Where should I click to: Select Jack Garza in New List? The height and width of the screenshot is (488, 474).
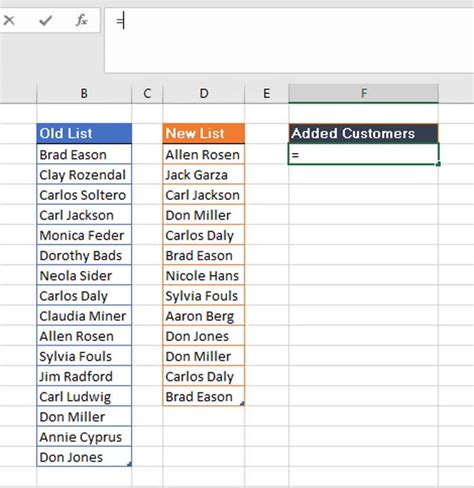[x=204, y=174]
